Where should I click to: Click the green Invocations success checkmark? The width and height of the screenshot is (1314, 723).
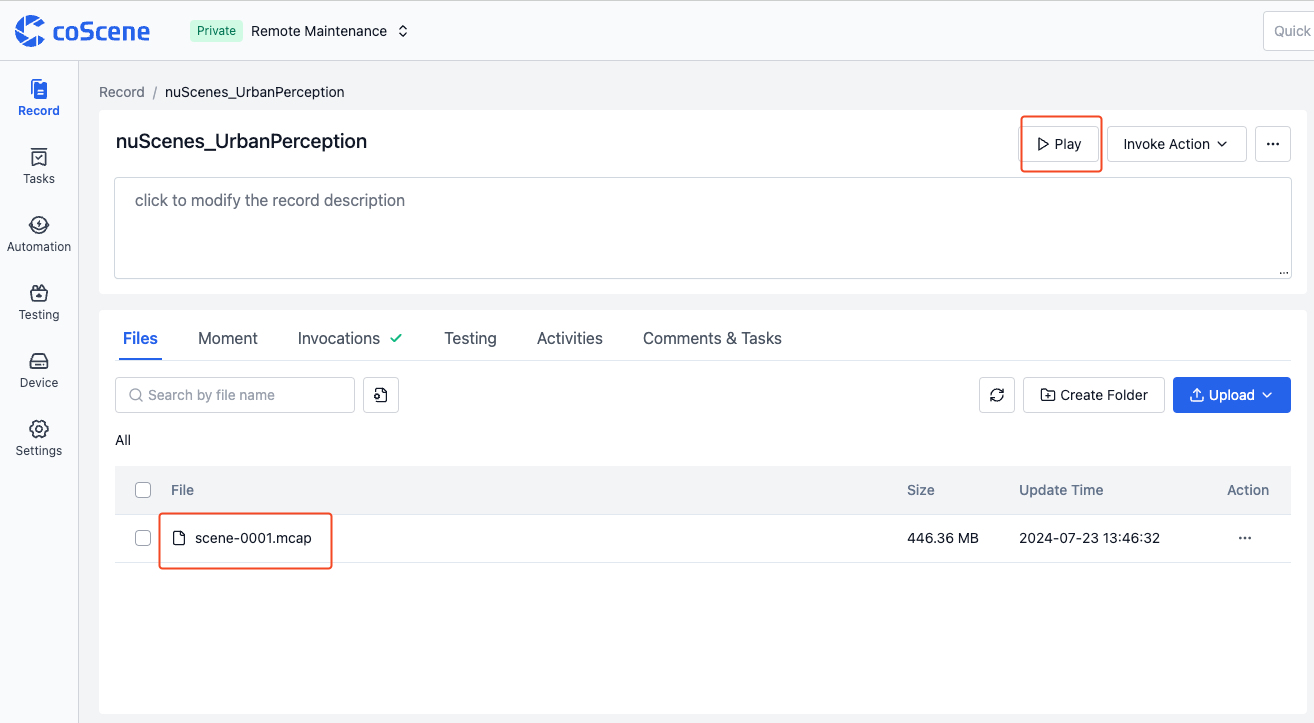point(396,338)
